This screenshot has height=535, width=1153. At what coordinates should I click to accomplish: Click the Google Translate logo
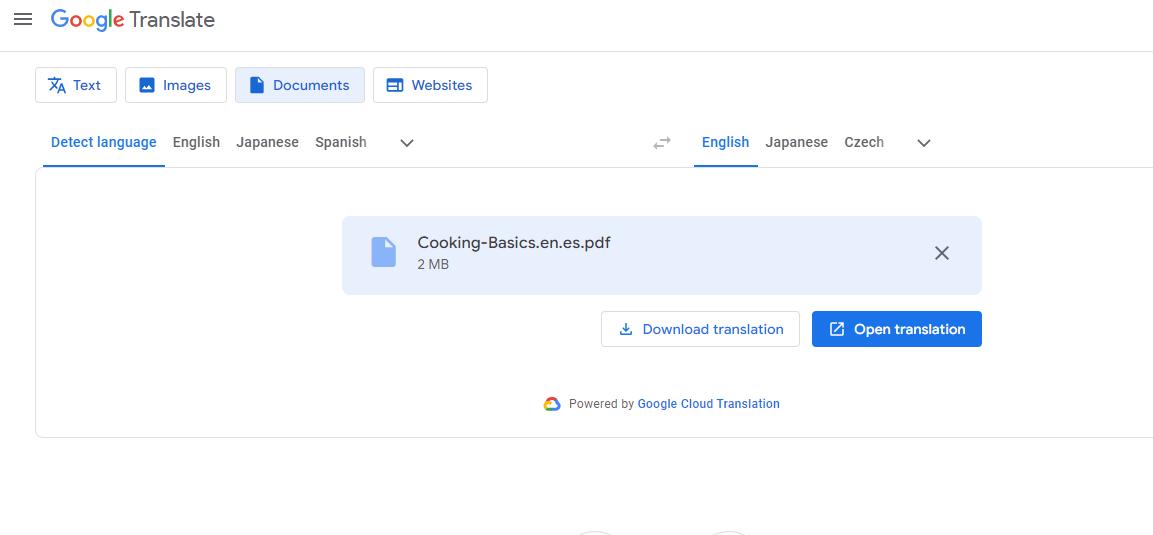click(x=133, y=20)
